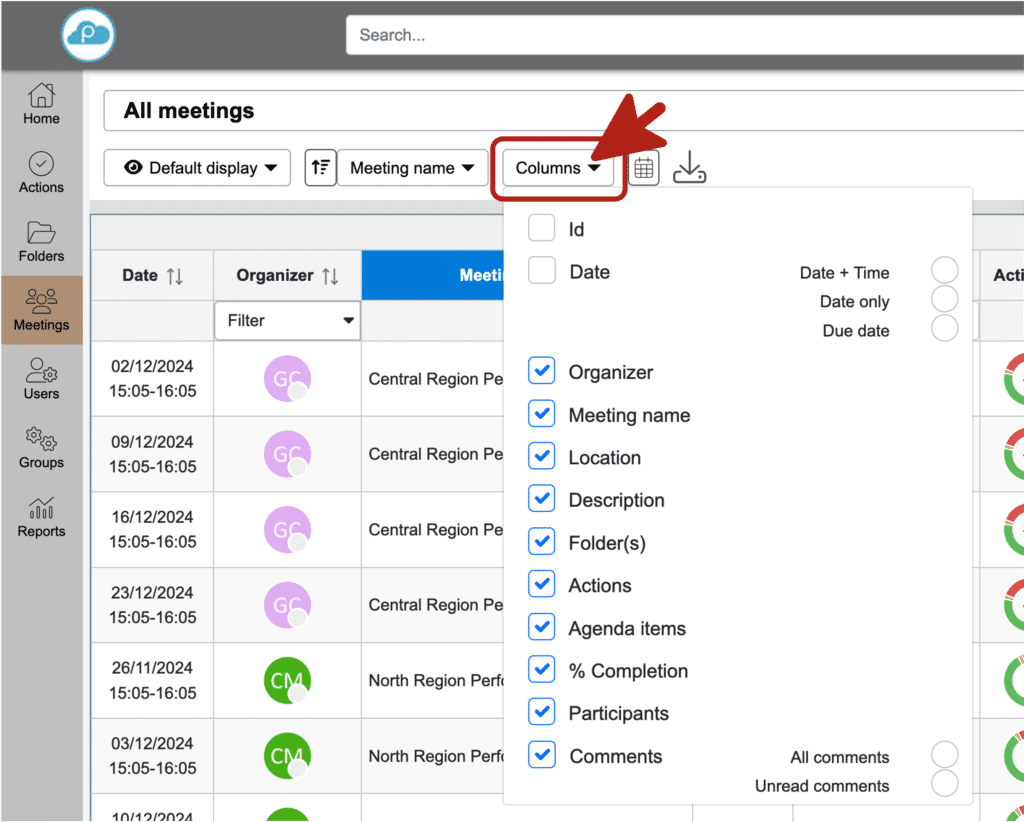The image size is (1024, 822).
Task: Click the download export icon
Action: [x=690, y=169]
